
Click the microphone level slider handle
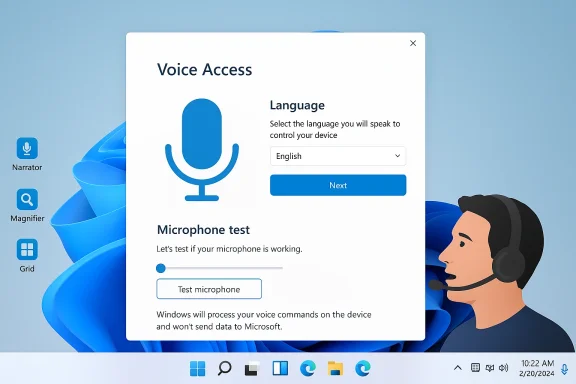pos(161,268)
